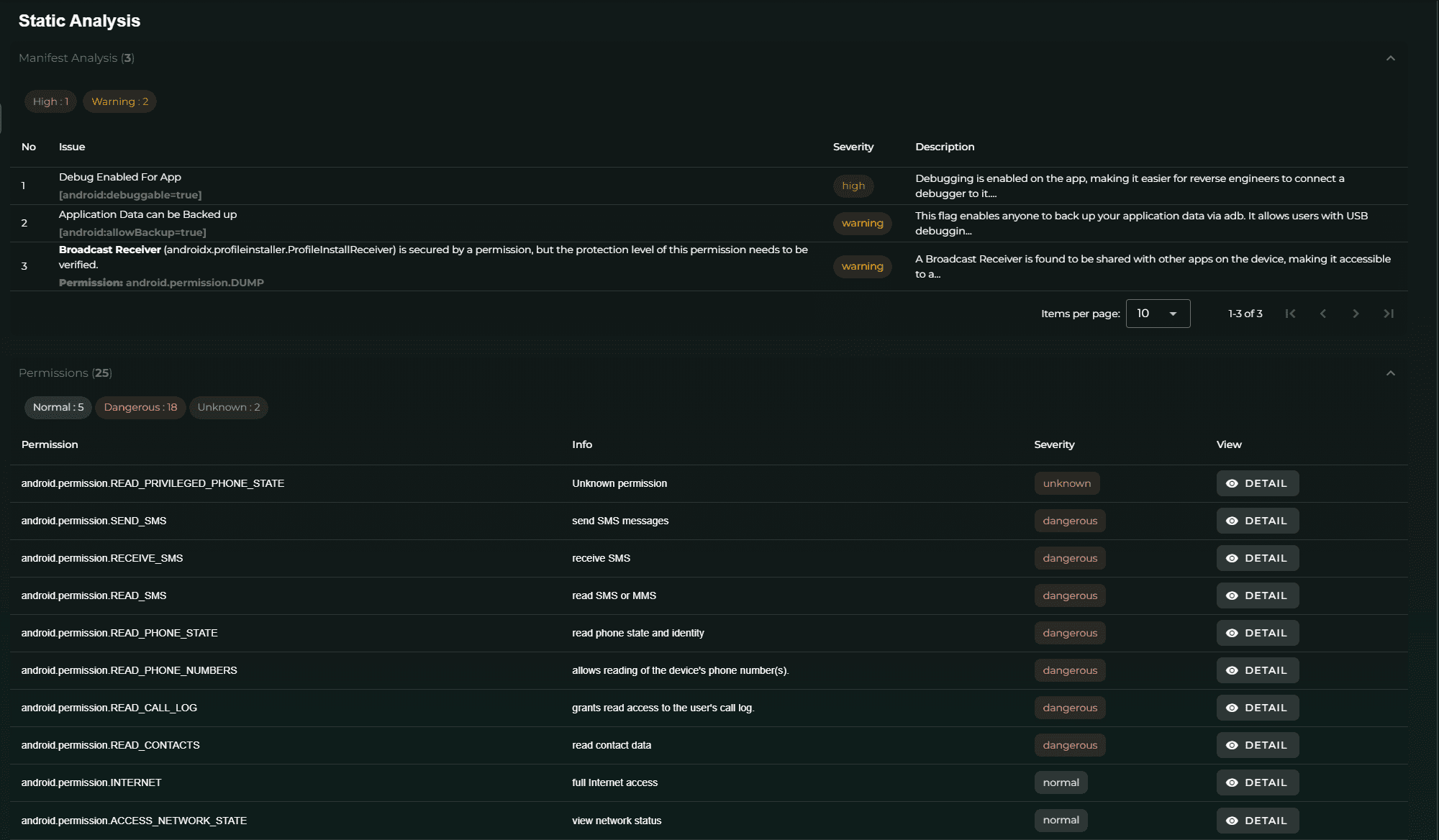The height and width of the screenshot is (840, 1439).
Task: Filter permissions by Dangerous : 18 chip
Action: click(x=140, y=407)
